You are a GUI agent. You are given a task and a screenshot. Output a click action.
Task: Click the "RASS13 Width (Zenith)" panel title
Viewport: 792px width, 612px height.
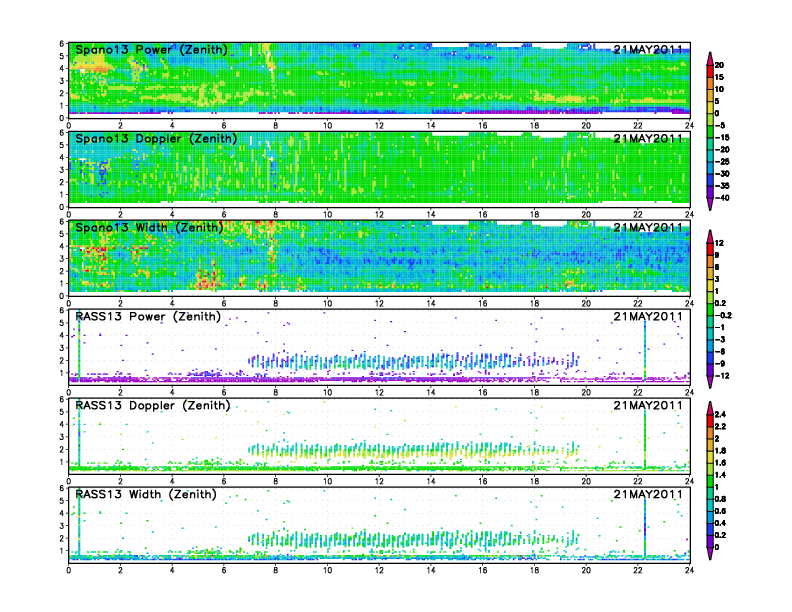point(146,494)
